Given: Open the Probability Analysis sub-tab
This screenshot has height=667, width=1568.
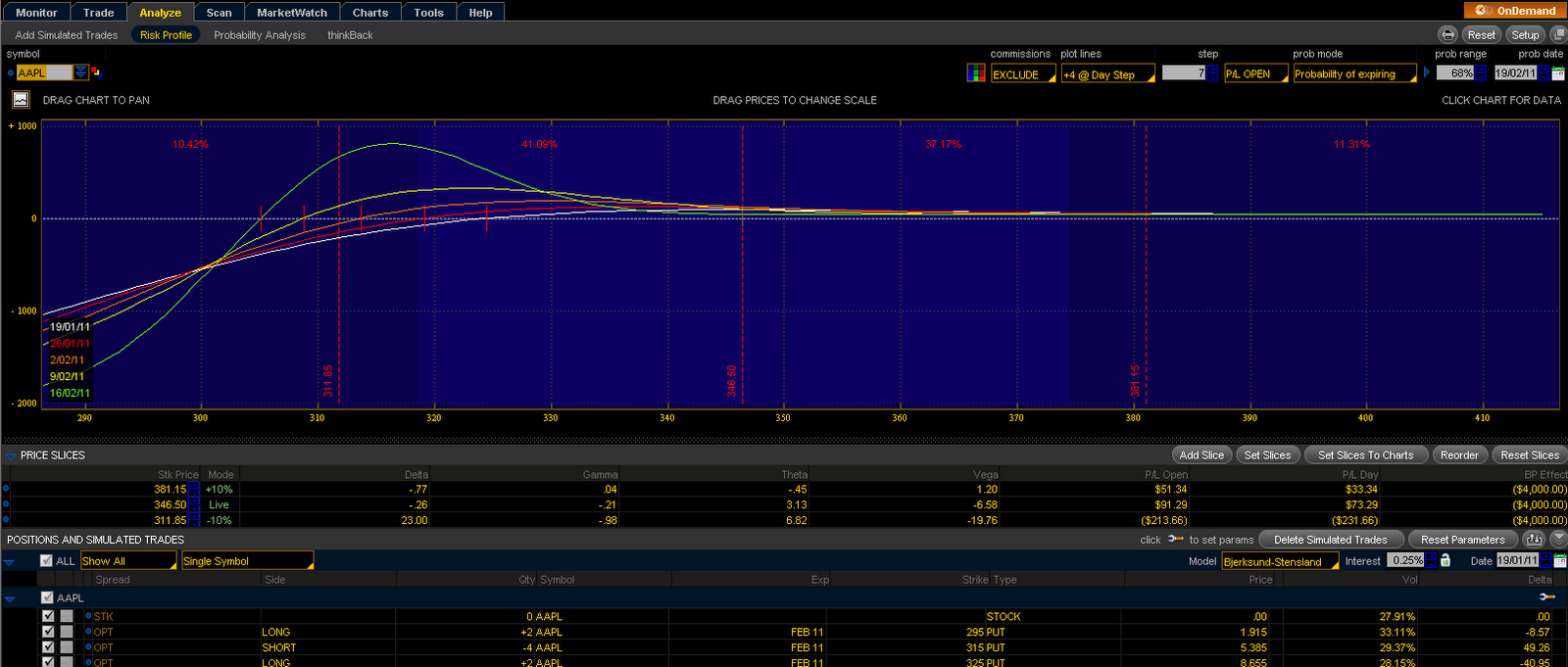Looking at the screenshot, I should tap(260, 35).
